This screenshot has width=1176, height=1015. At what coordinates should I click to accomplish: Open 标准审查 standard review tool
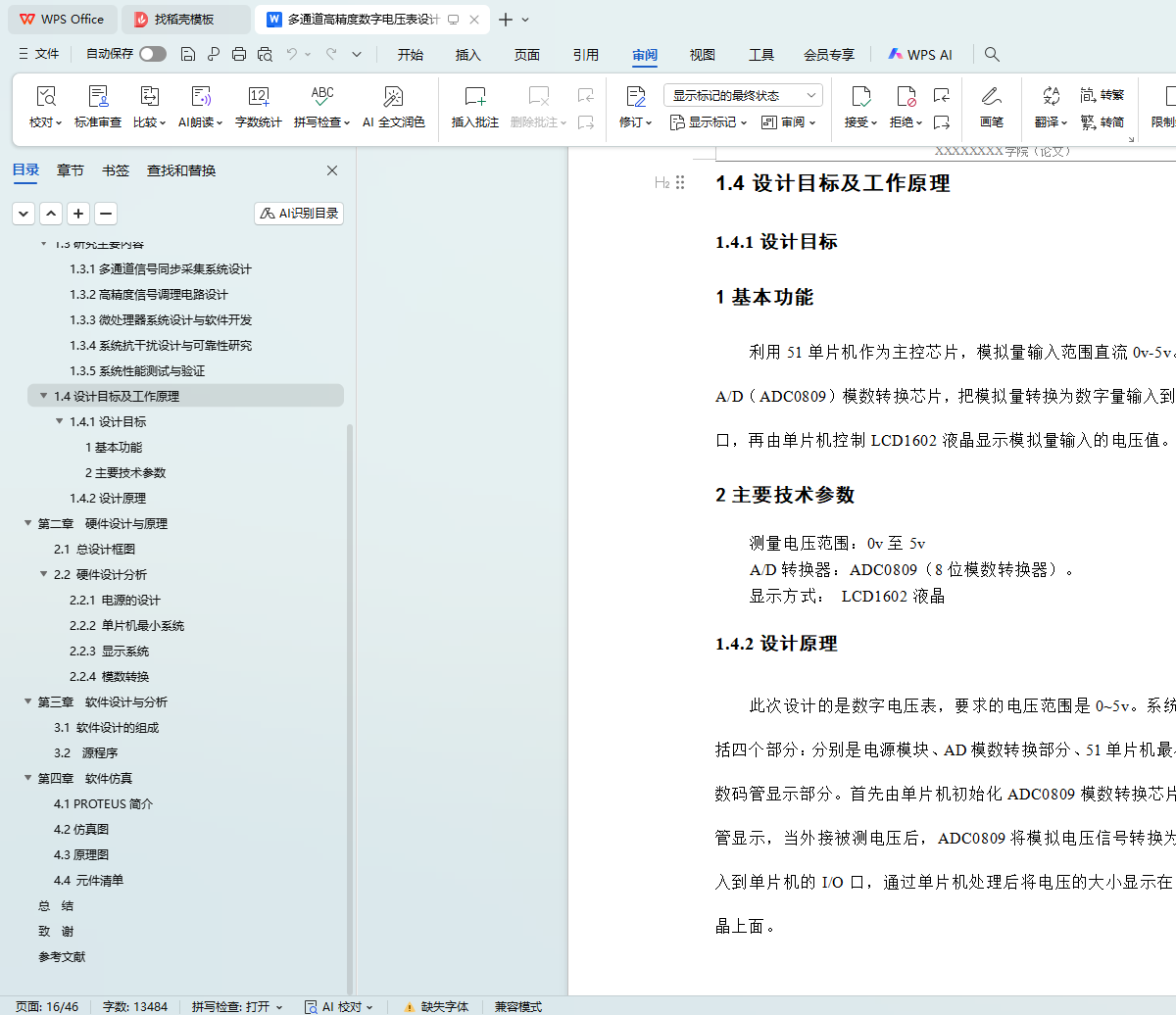(x=98, y=97)
